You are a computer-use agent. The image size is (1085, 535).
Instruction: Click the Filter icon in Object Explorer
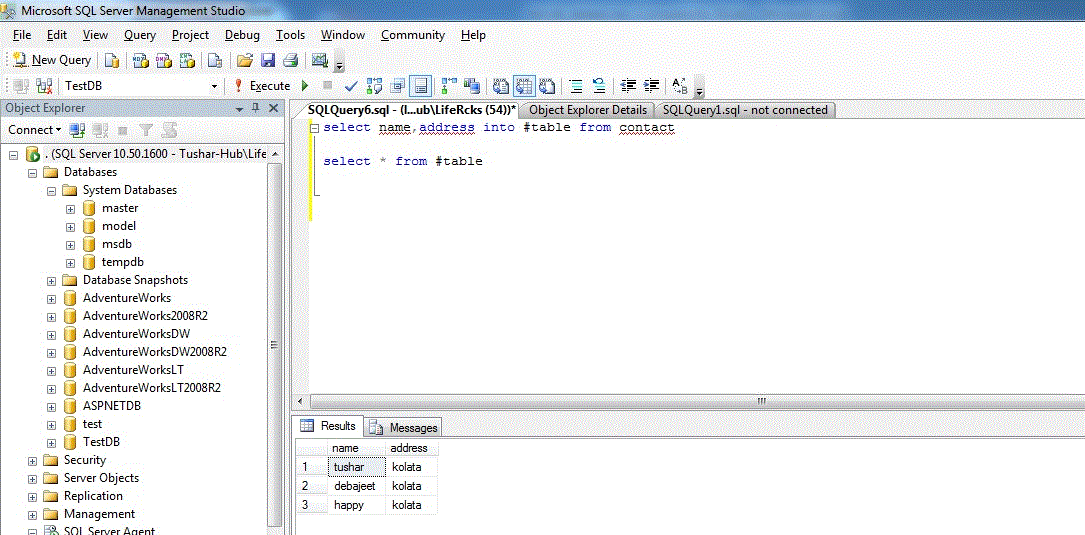(x=146, y=130)
